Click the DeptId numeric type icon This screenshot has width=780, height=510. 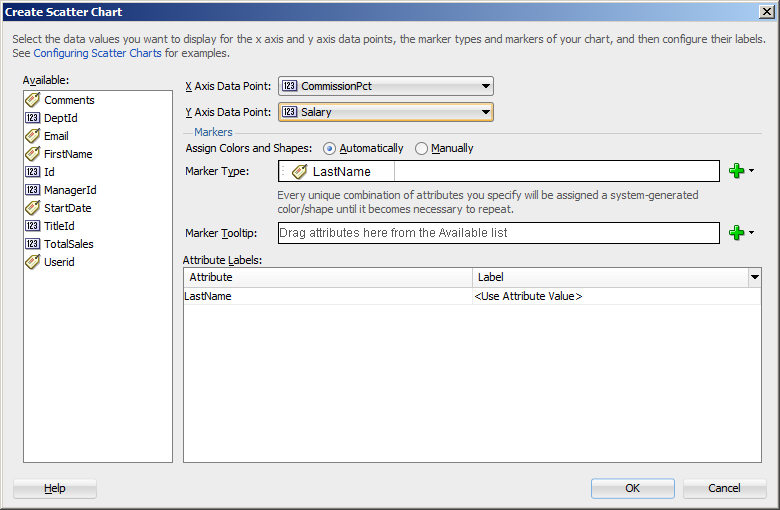pos(32,118)
